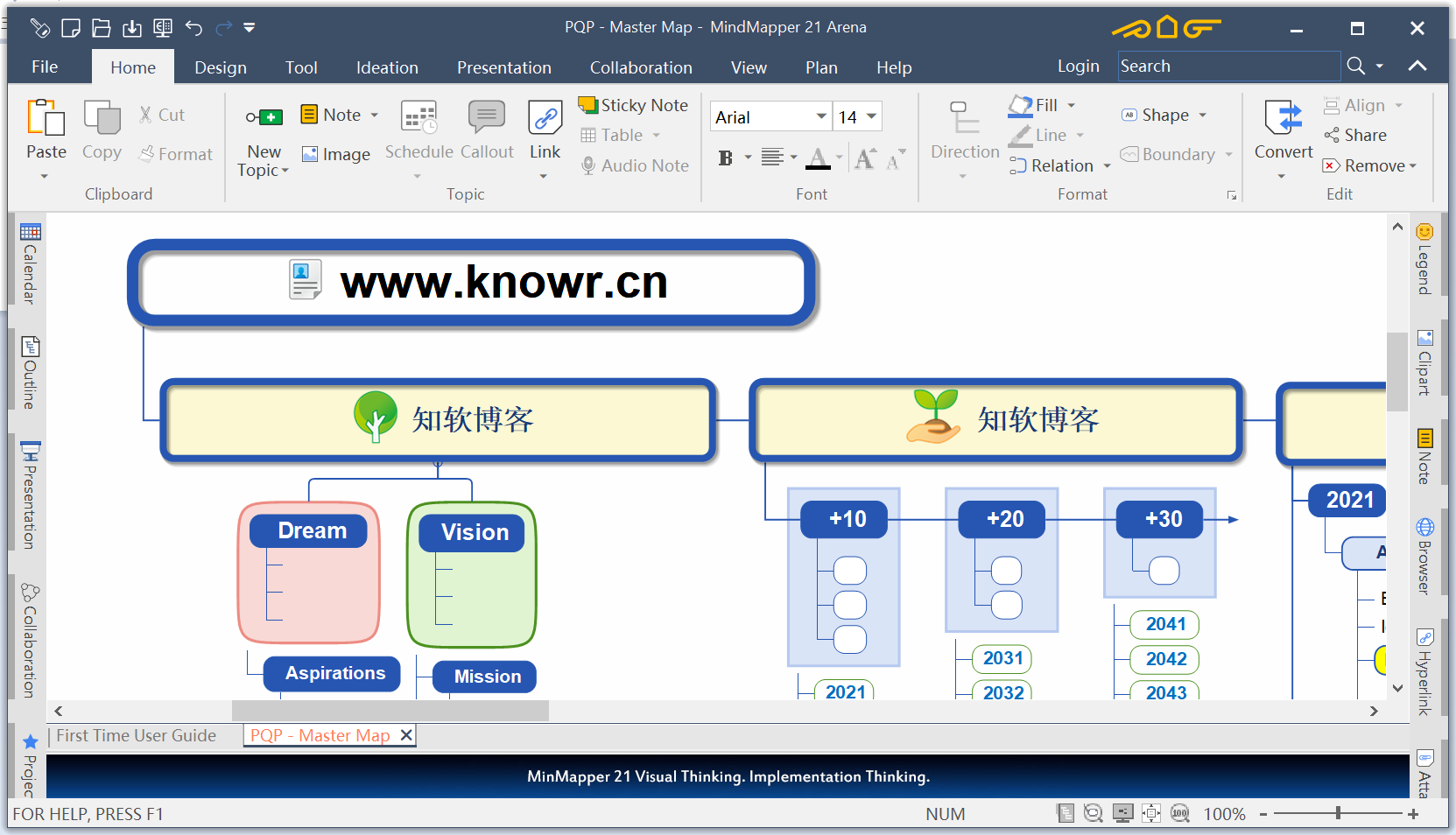Click inside the Search box
Viewport: 1456px width, 835px height.
[1228, 67]
